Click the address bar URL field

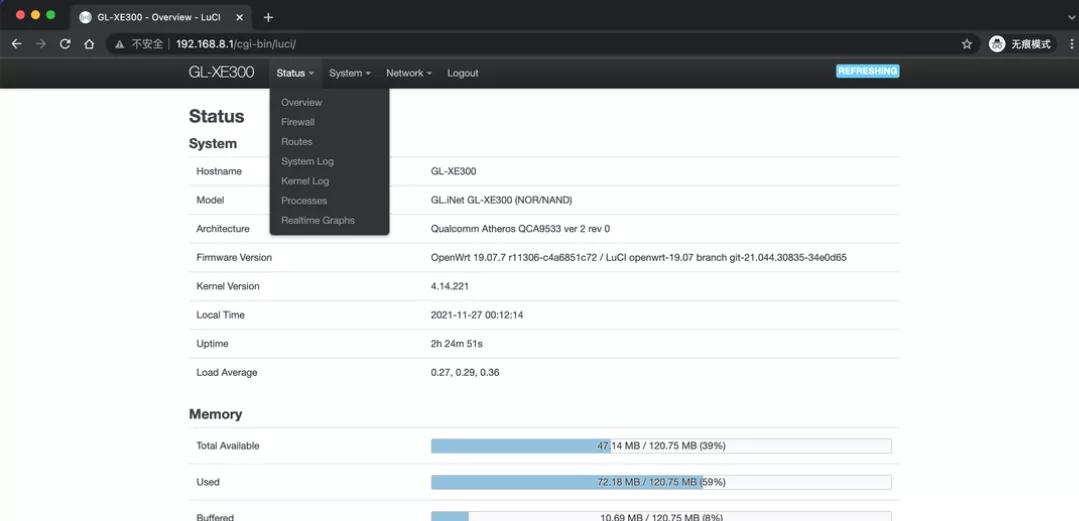click(x=500, y=44)
